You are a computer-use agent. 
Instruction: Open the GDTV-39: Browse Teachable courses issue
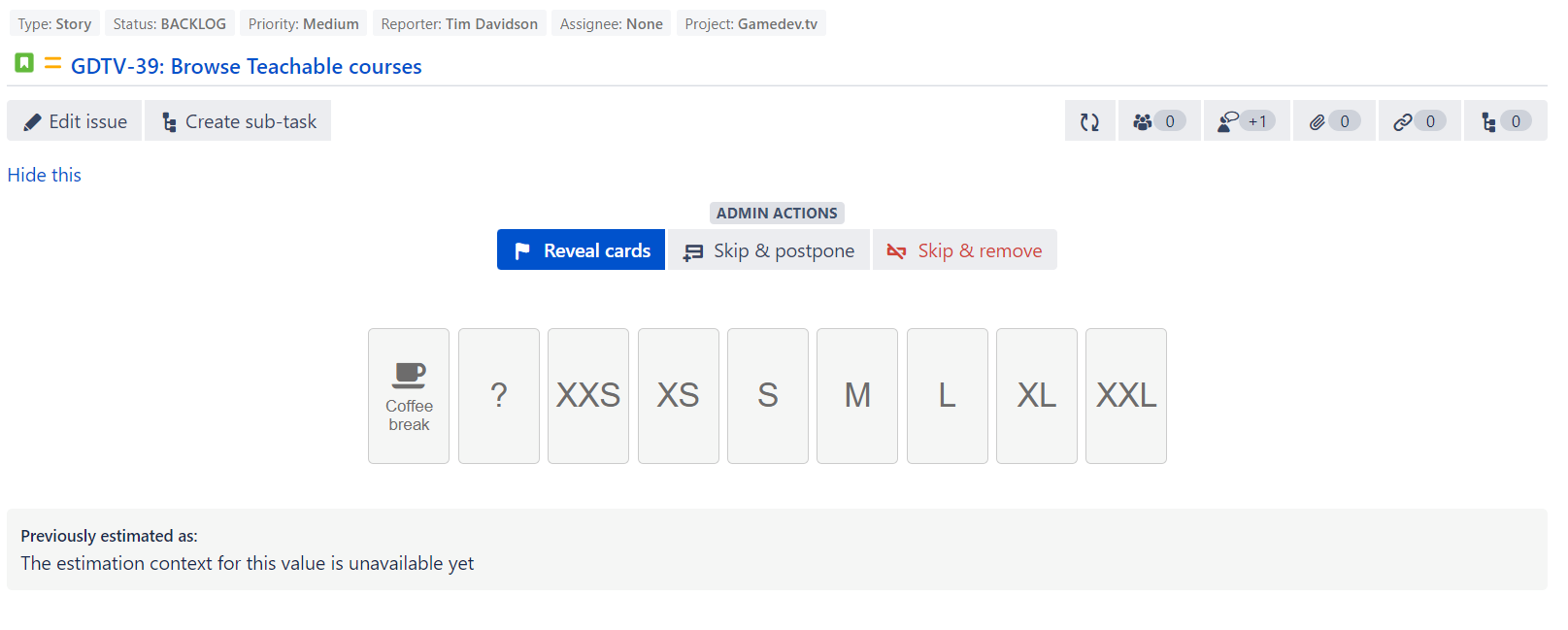[x=247, y=66]
